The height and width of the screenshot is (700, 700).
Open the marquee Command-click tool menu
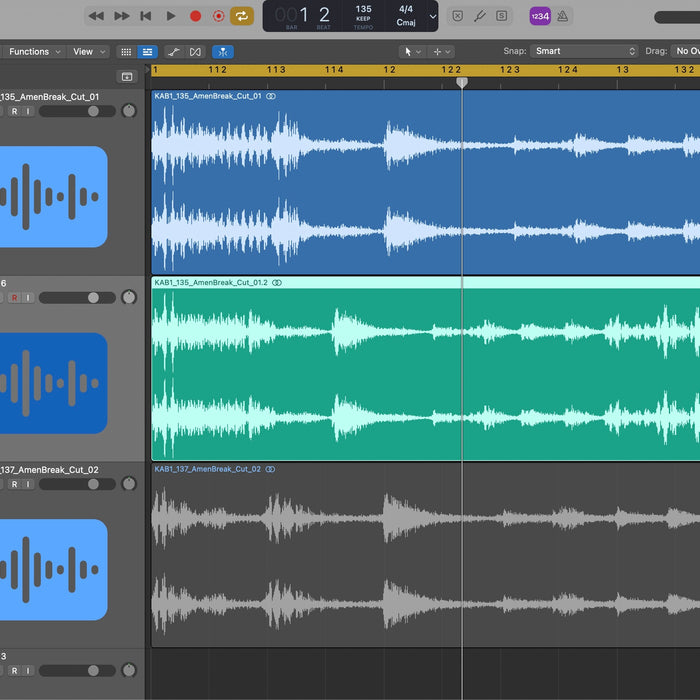click(441, 52)
